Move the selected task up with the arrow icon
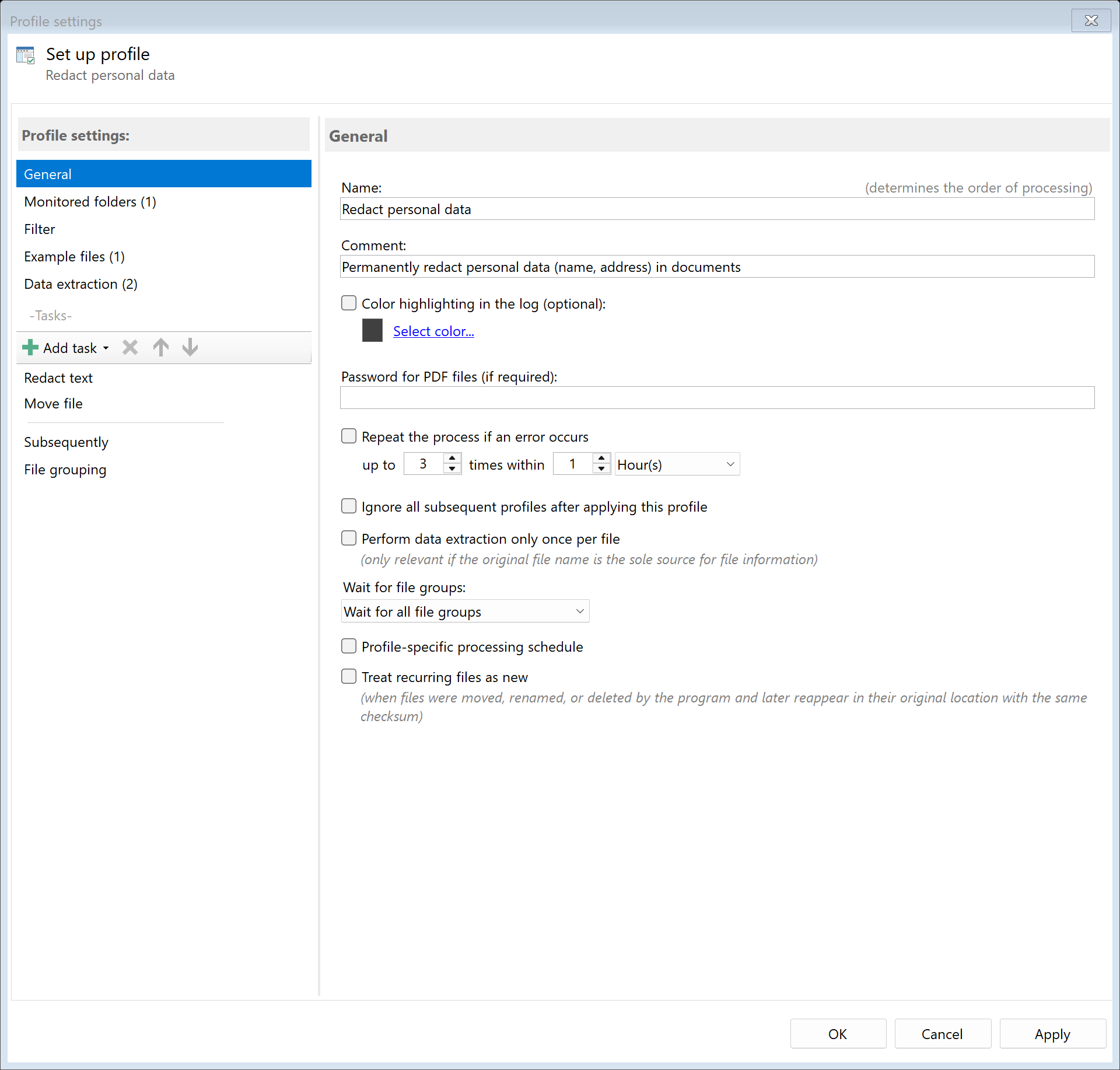Screen dimensions: 1120x1070 point(160,347)
